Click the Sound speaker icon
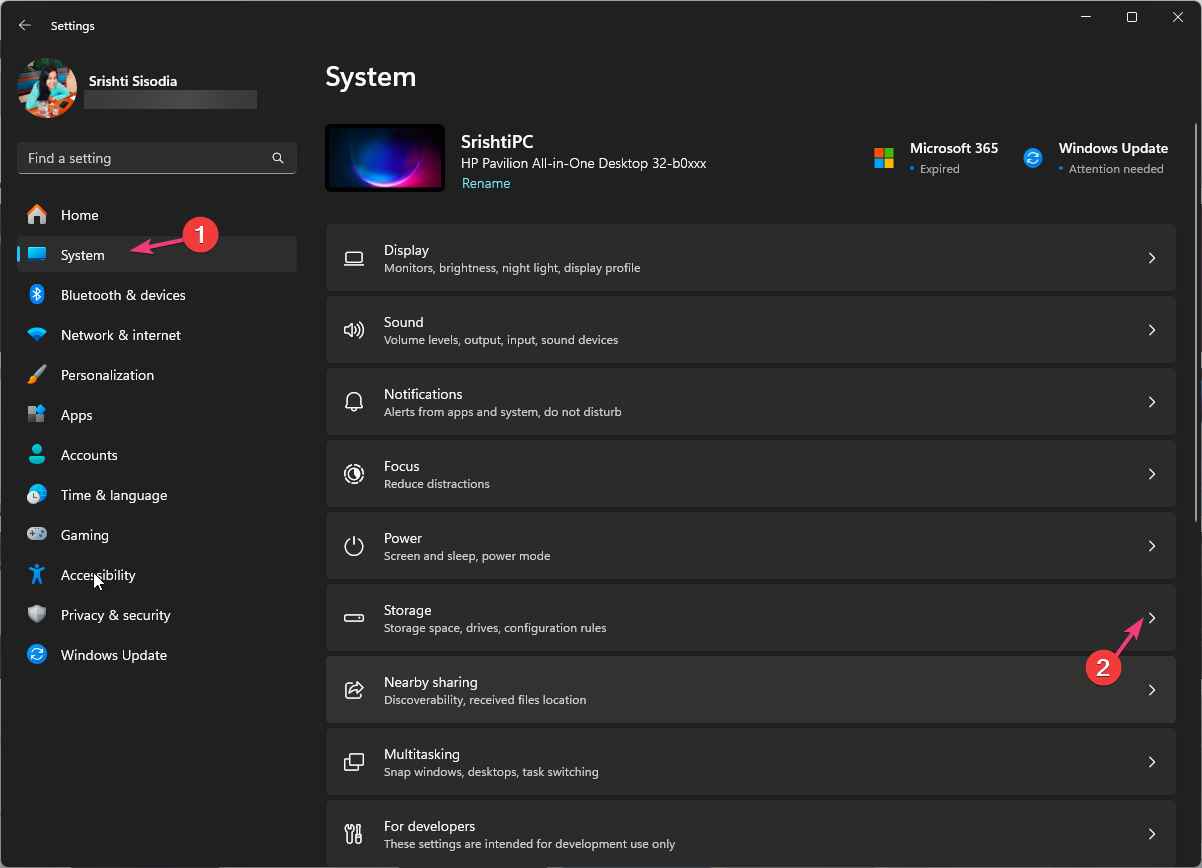The width and height of the screenshot is (1202, 868). tap(354, 329)
